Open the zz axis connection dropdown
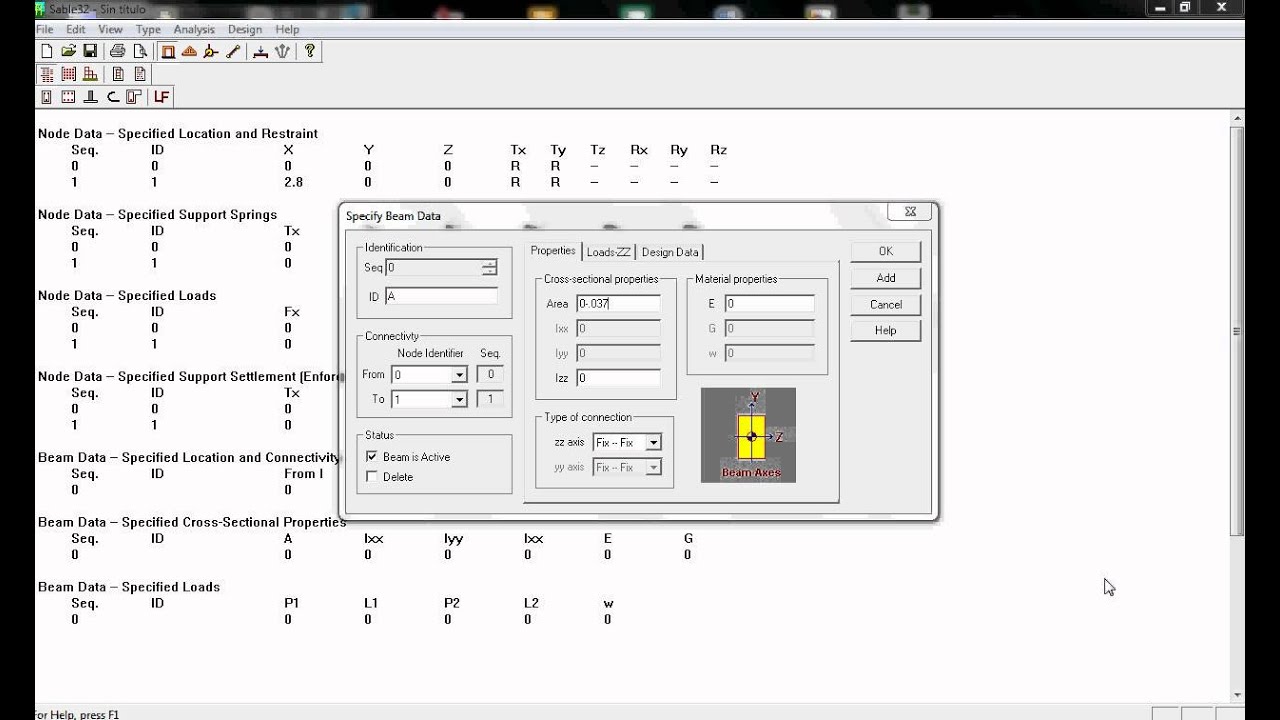 tap(653, 443)
